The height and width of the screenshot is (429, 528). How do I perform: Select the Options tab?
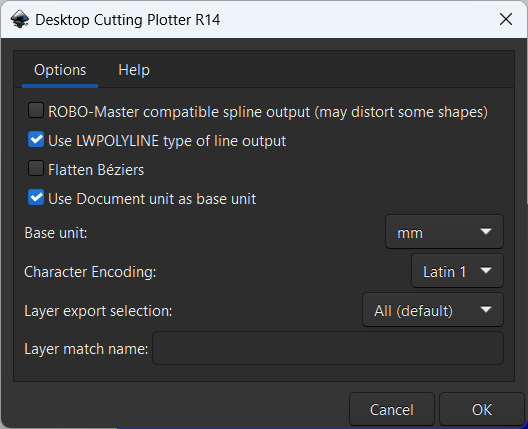(x=60, y=70)
